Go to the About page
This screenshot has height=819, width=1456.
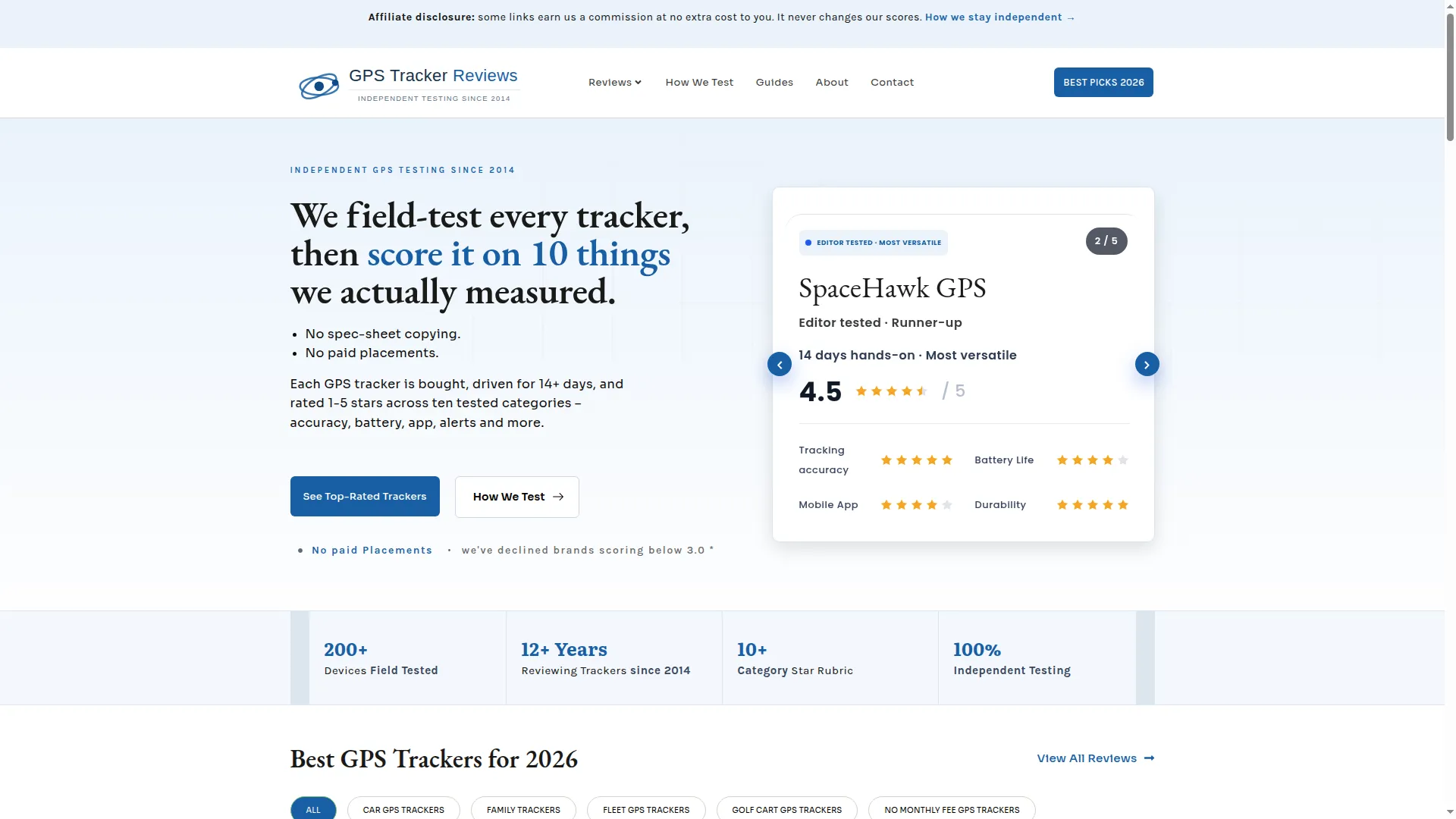pyautogui.click(x=832, y=82)
